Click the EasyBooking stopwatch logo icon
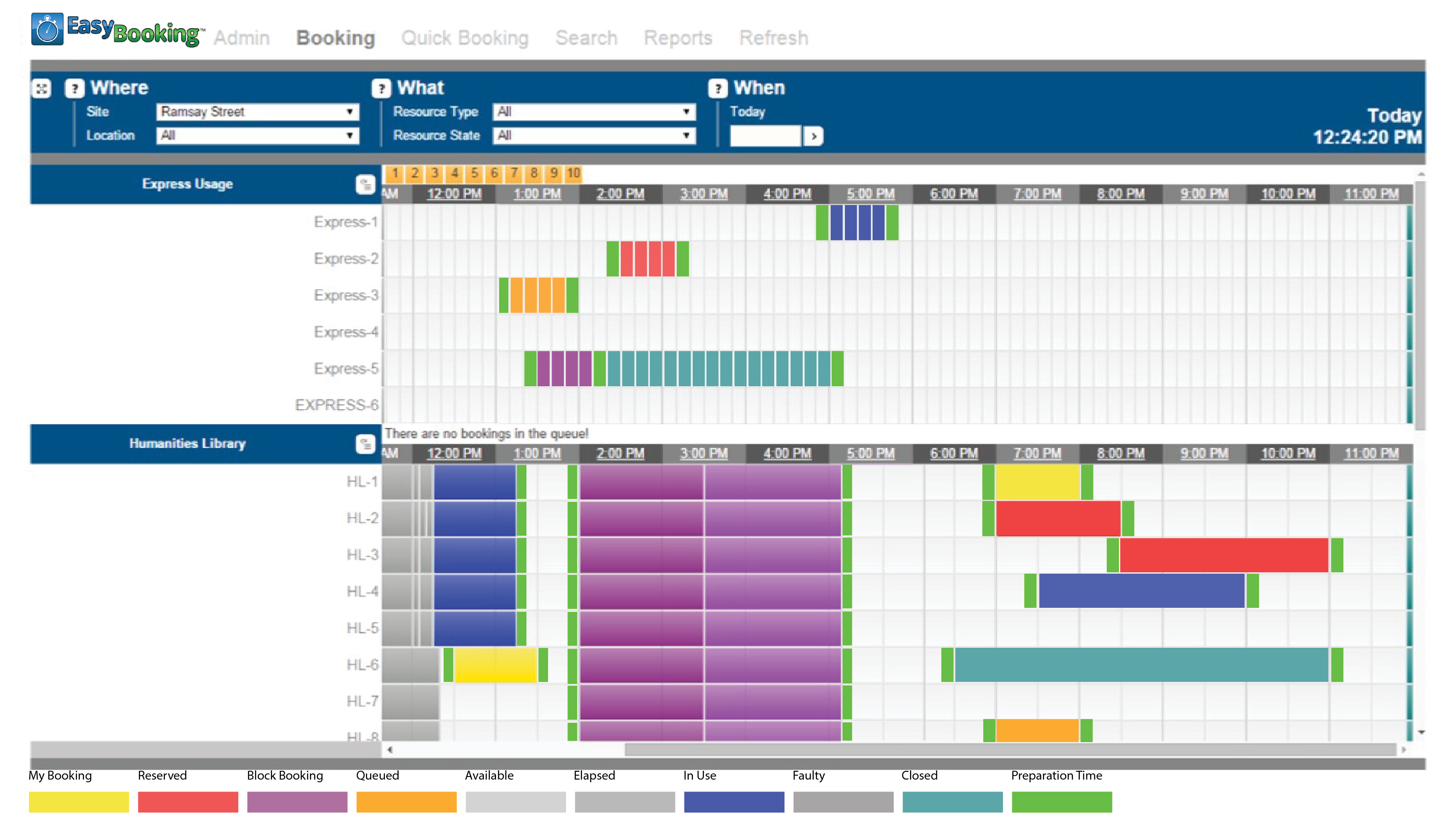 point(47,29)
